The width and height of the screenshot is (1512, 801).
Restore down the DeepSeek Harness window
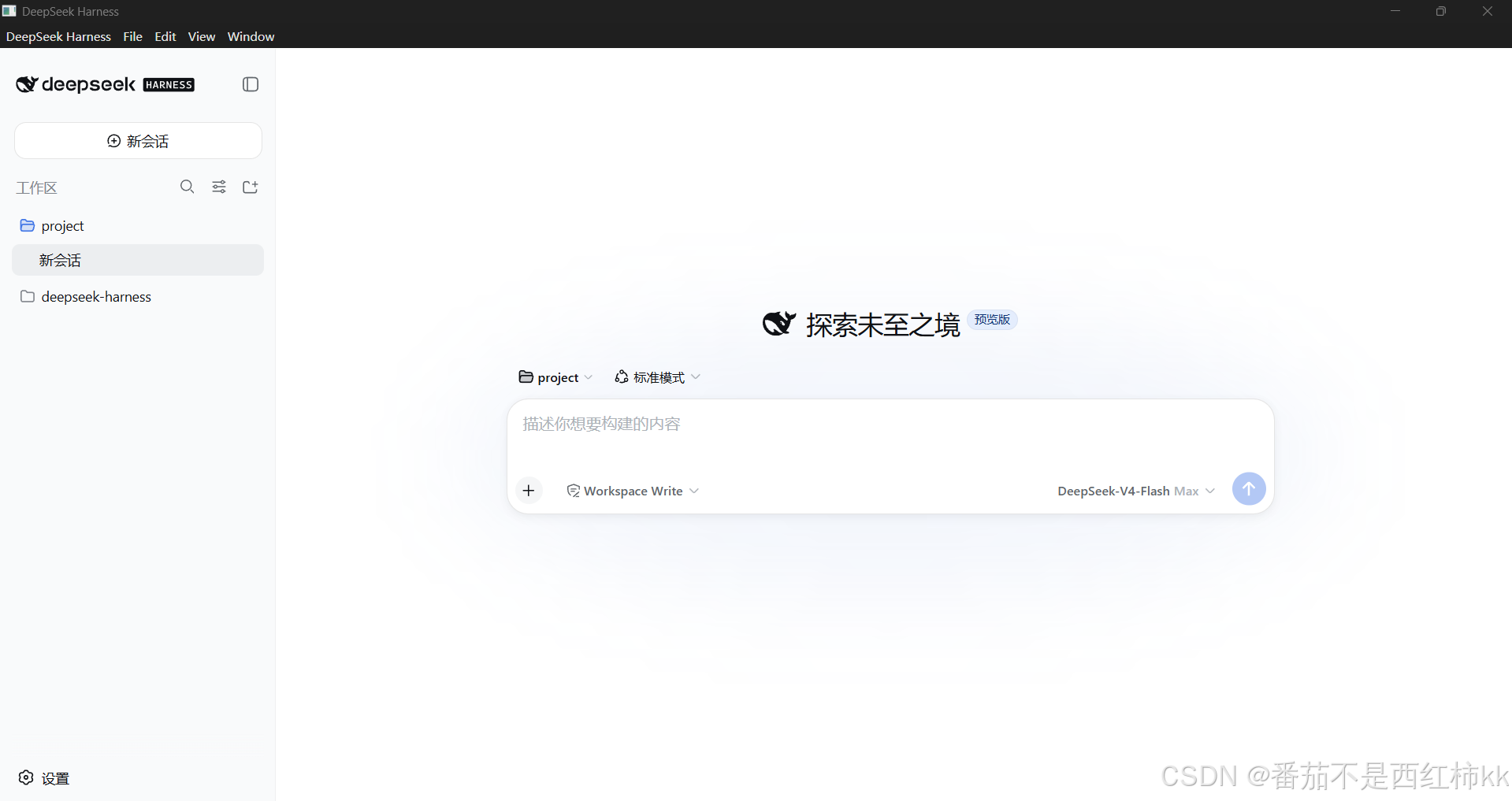1441,11
